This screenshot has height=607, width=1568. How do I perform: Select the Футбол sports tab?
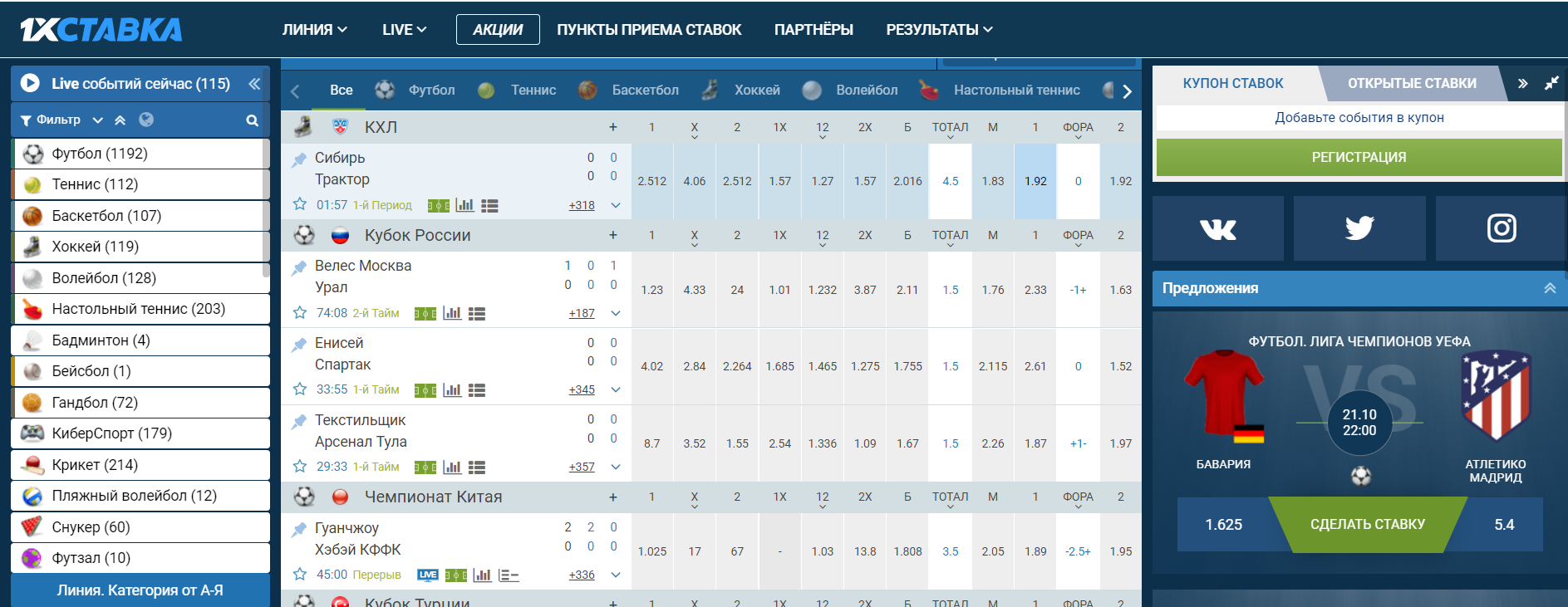coord(415,91)
